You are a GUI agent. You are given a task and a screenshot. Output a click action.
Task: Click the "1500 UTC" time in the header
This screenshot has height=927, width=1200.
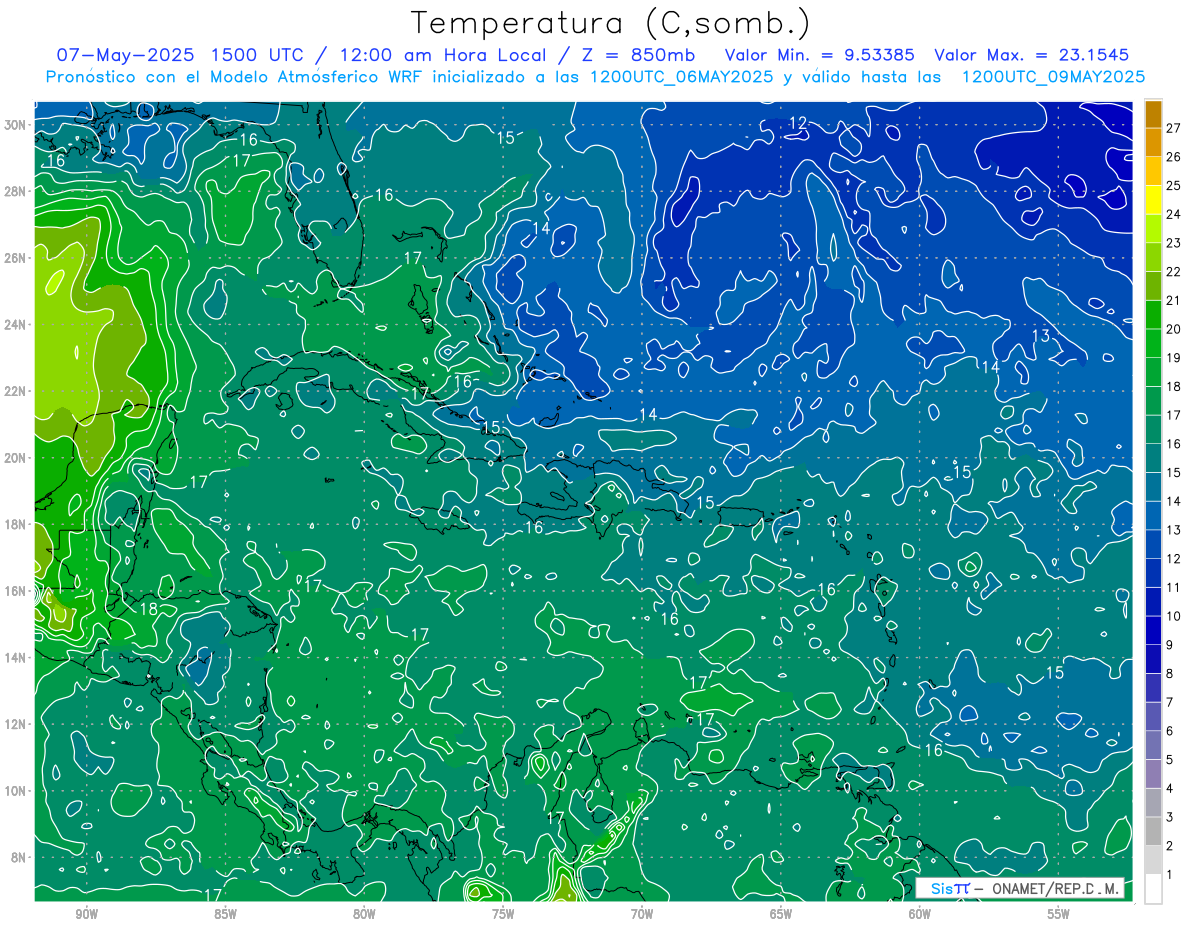[x=254, y=55]
